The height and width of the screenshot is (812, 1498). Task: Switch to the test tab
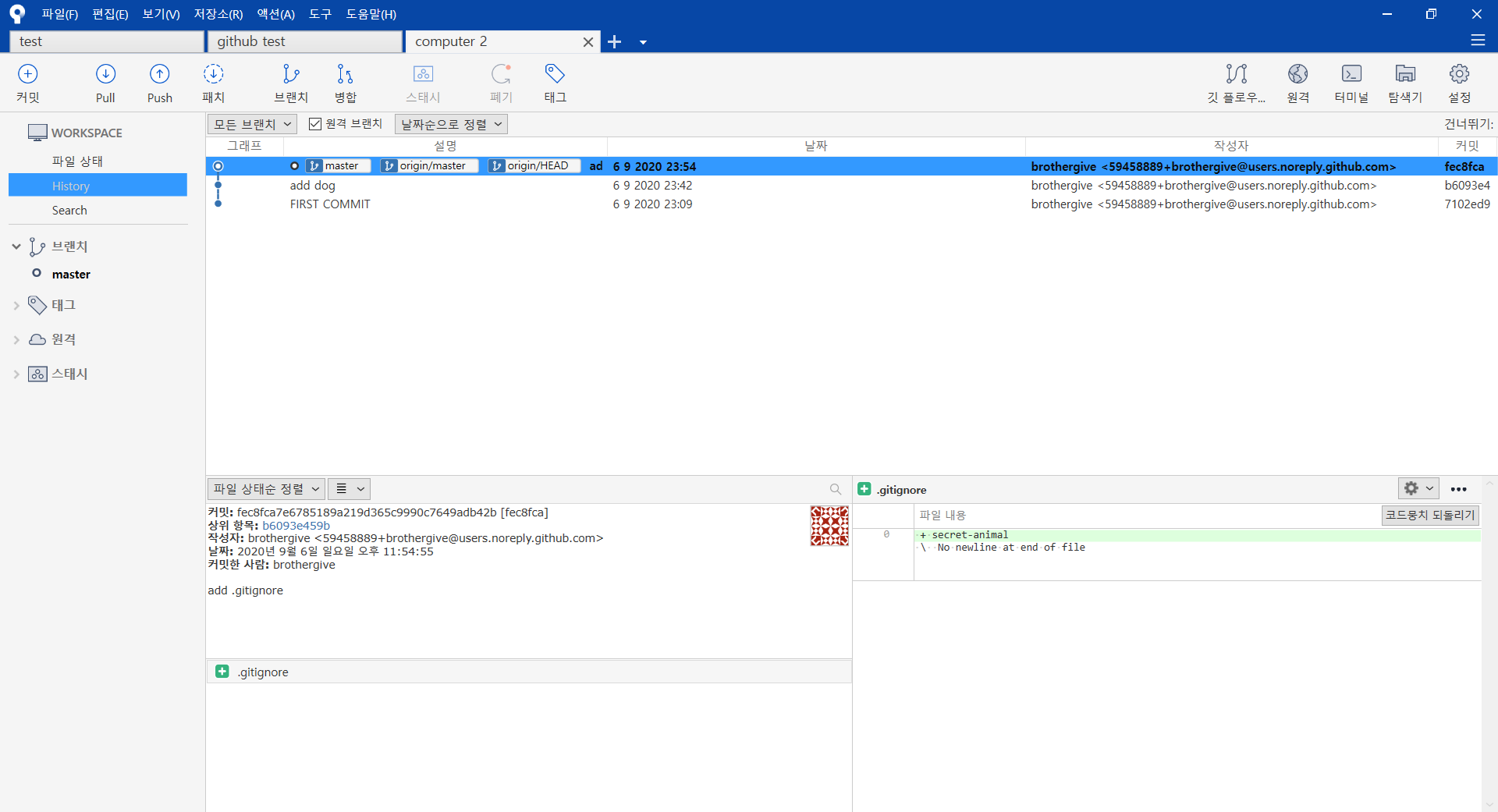click(107, 41)
